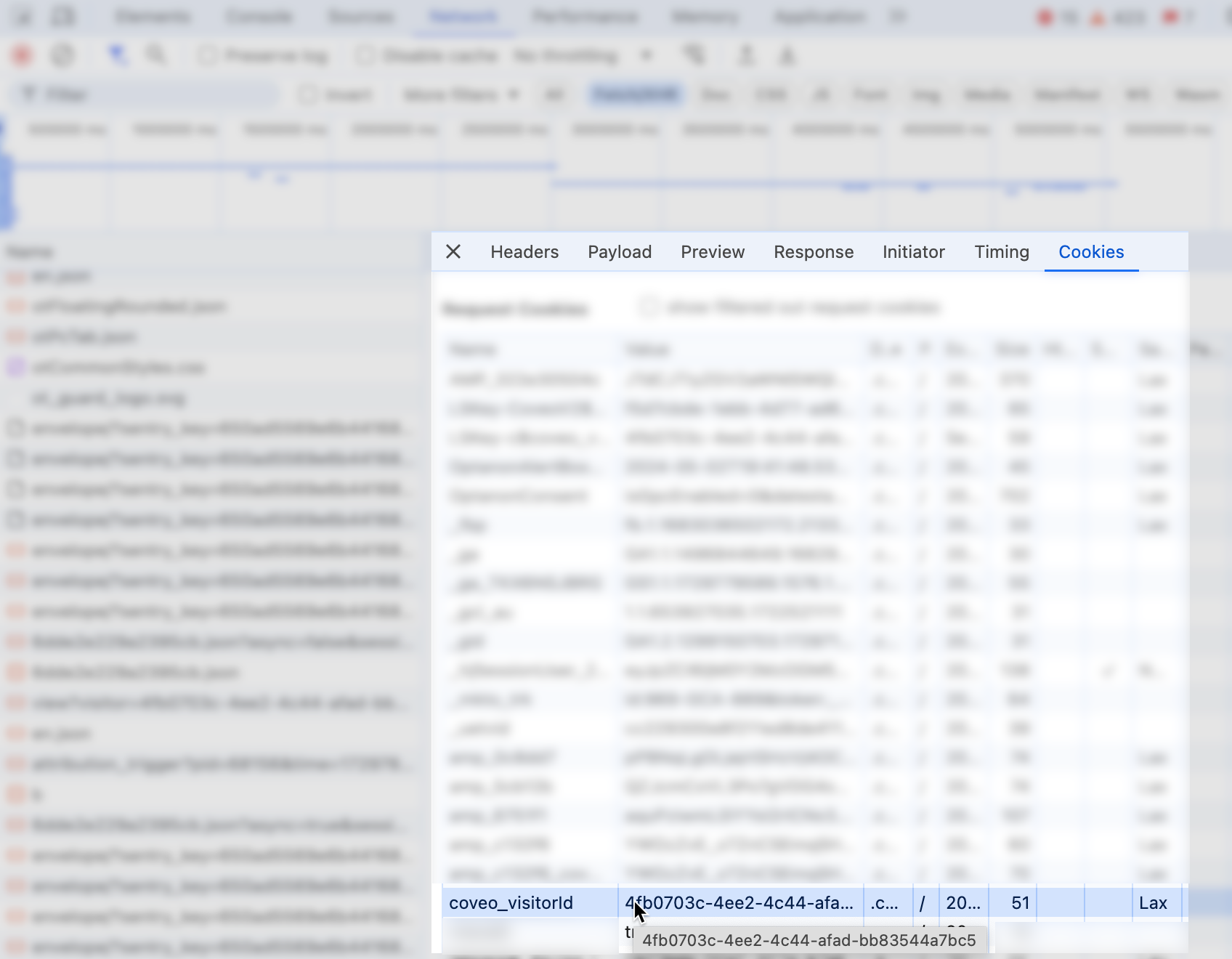Activate the inspect element picker icon
The image size is (1232, 959).
(24, 17)
